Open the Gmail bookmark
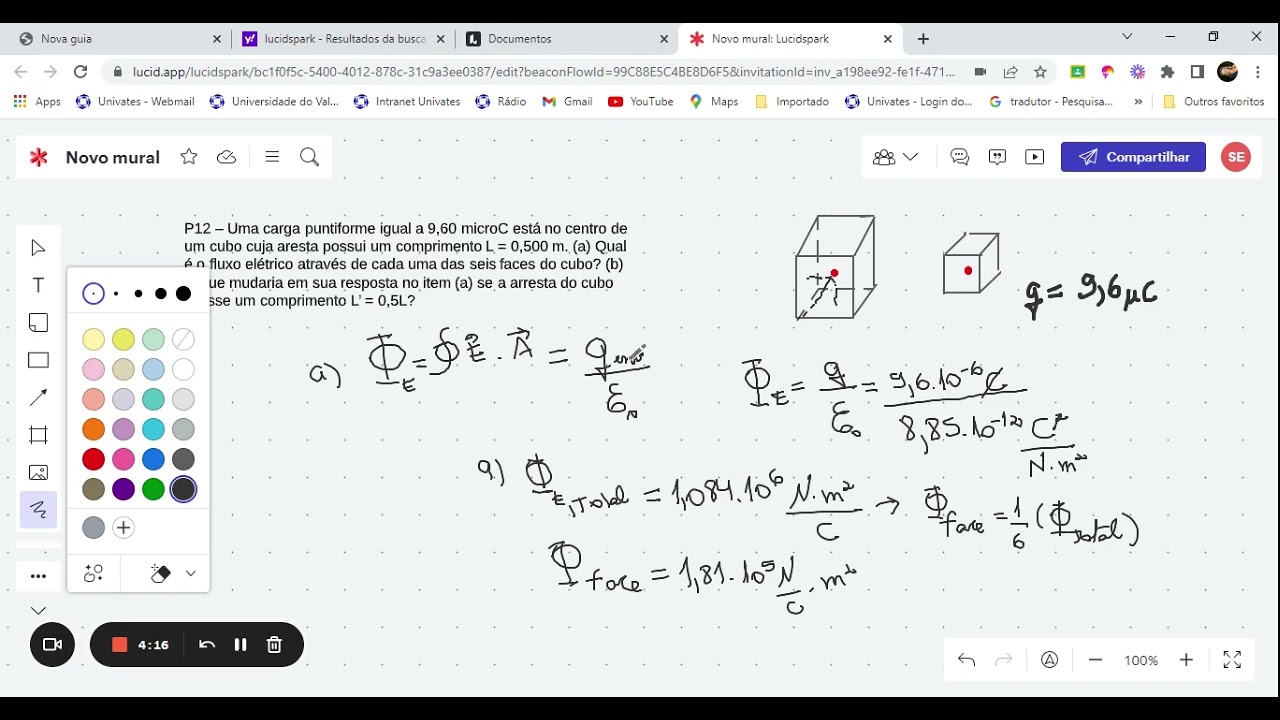This screenshot has width=1280, height=720. point(567,101)
